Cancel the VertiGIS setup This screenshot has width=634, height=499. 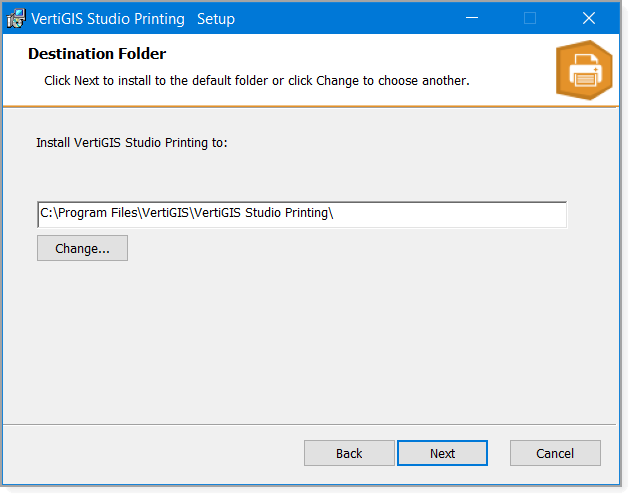[x=555, y=453]
